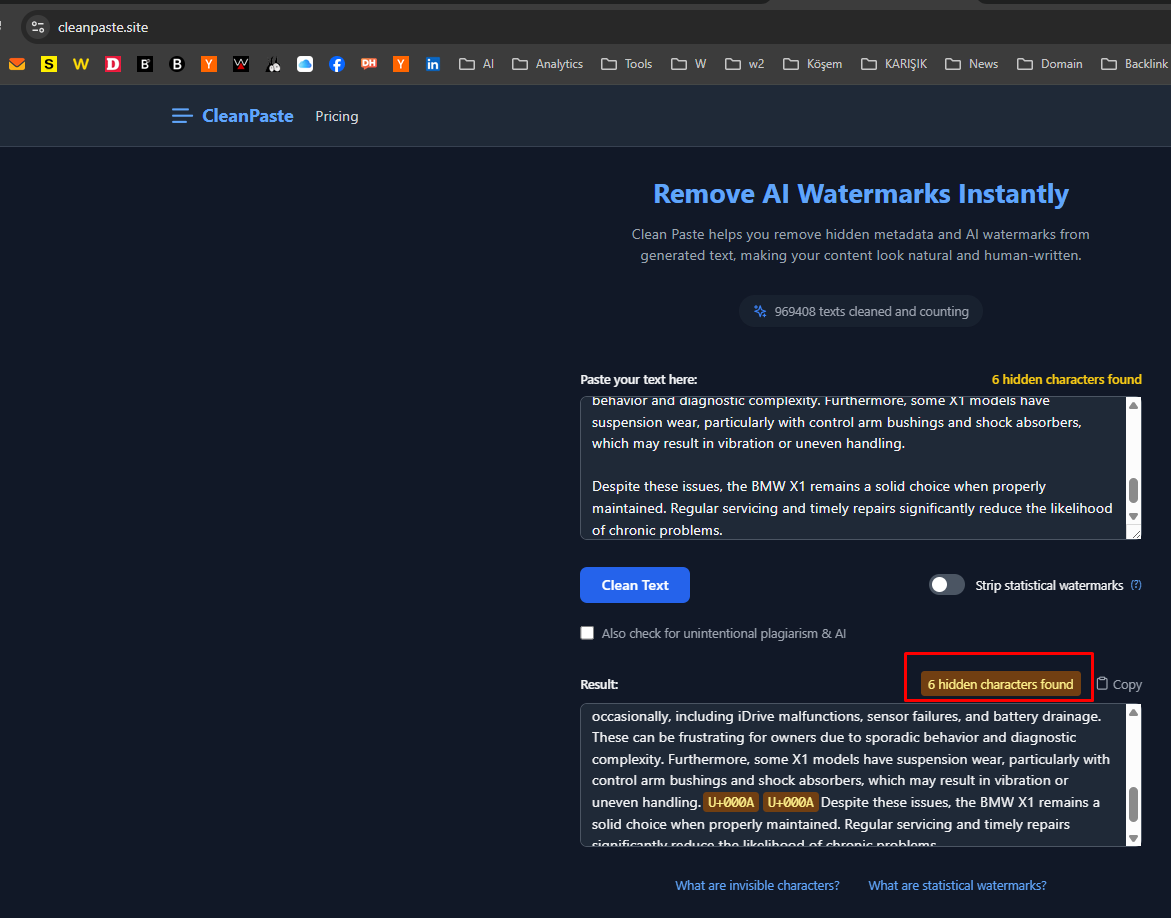1171x918 pixels.
Task: Click the orange hidden characters badge above Result
Action: click(1000, 684)
